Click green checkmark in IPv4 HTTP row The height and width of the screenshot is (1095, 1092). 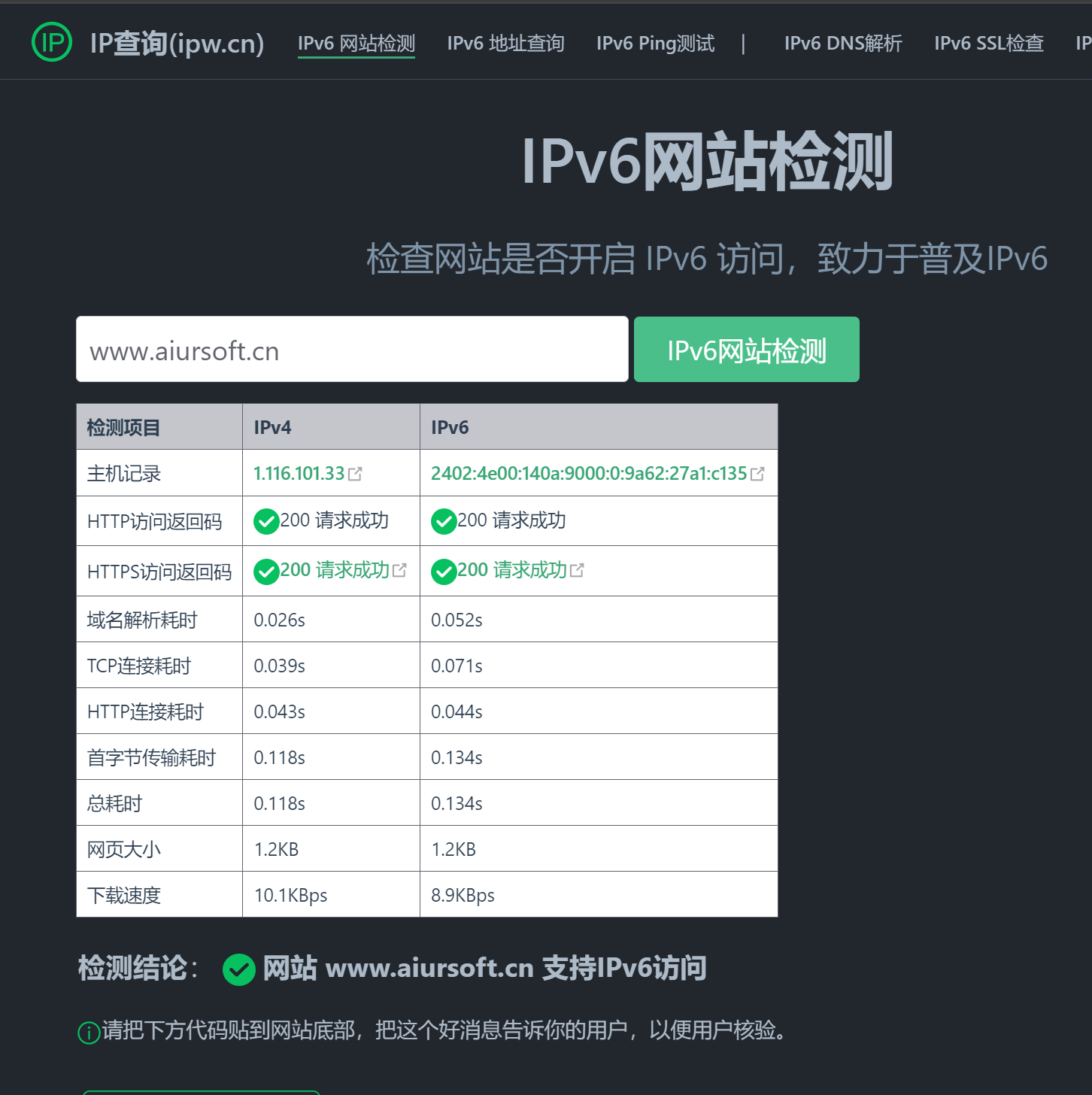pyautogui.click(x=266, y=521)
